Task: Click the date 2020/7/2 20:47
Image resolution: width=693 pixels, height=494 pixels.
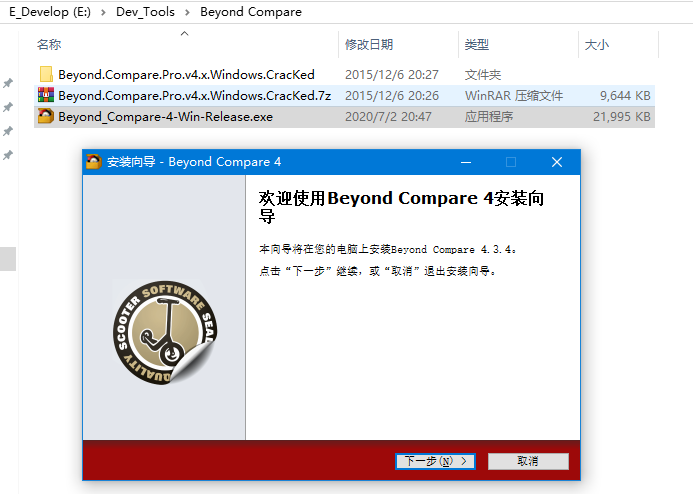Action: 388,117
